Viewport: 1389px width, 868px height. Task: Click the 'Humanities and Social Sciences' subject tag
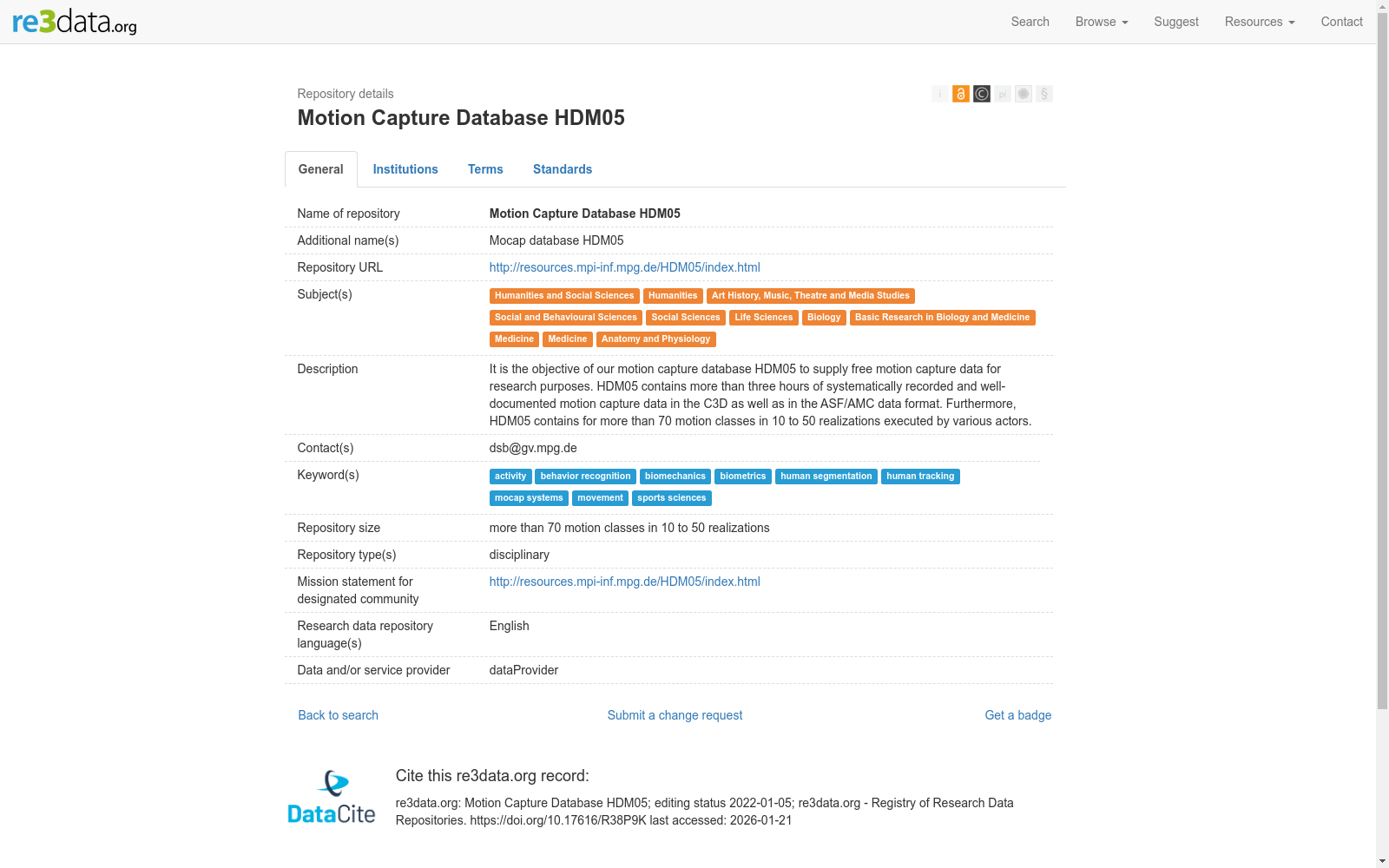tap(564, 296)
